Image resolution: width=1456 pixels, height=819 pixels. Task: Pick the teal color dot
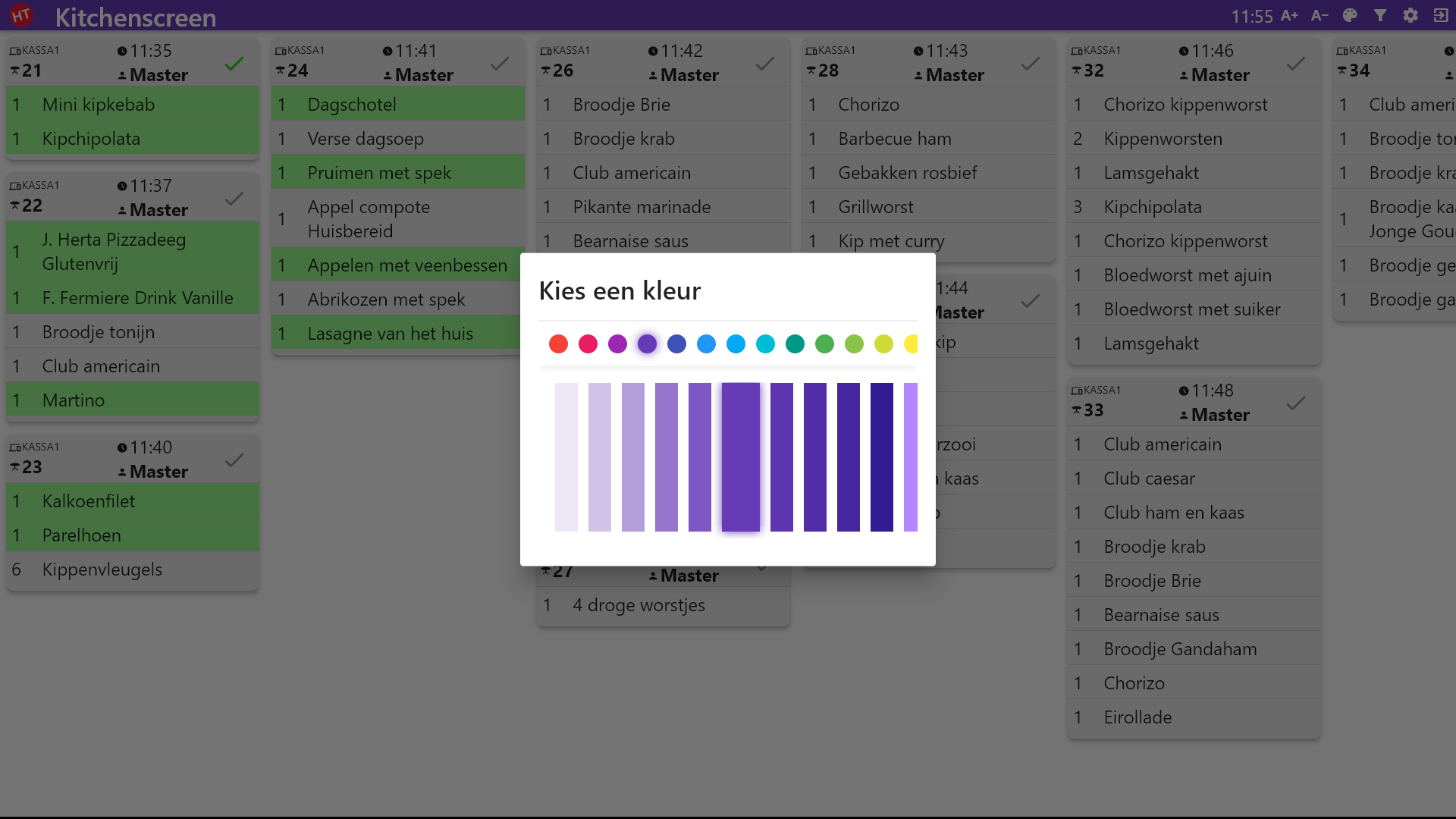tap(795, 344)
